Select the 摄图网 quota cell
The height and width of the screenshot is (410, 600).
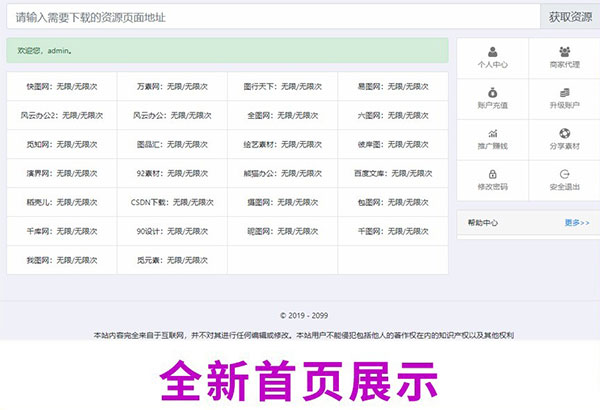point(282,202)
